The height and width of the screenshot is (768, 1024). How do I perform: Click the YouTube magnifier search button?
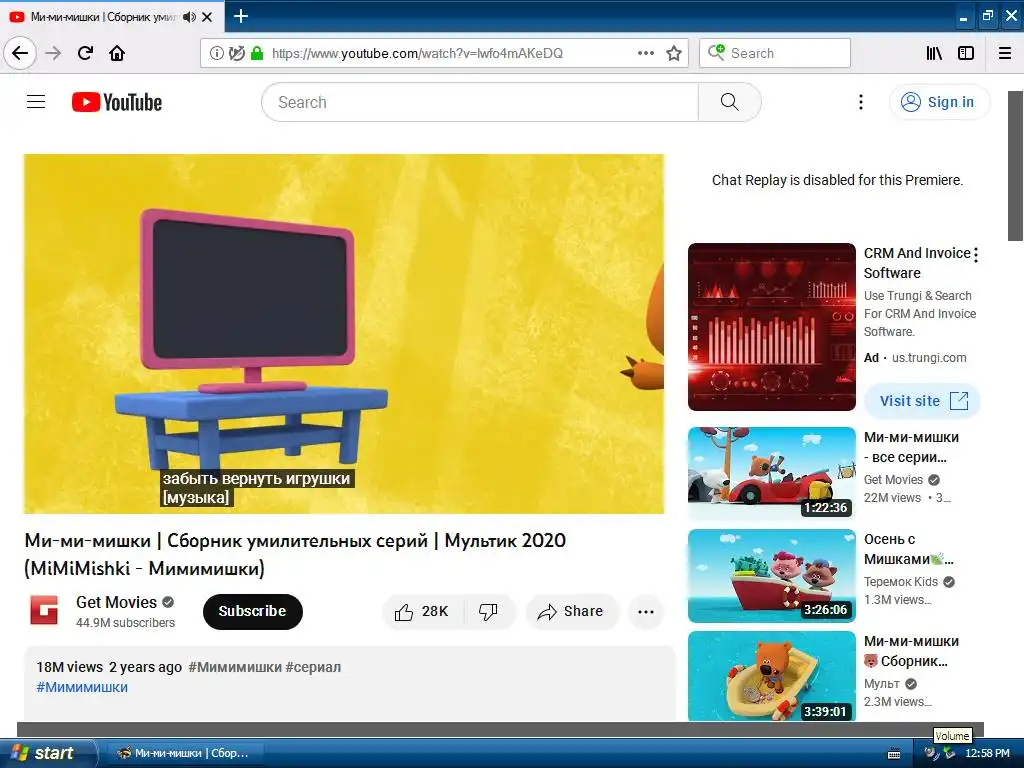729,102
